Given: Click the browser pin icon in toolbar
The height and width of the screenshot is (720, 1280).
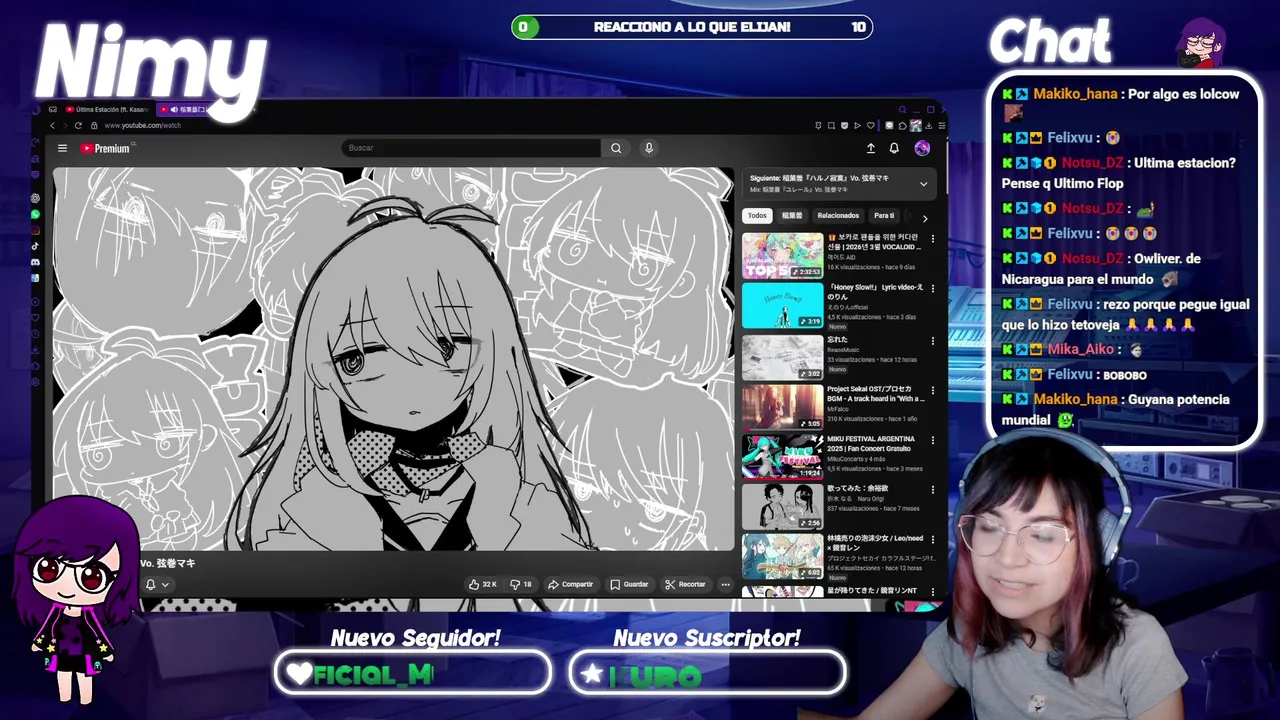Looking at the screenshot, I should [x=818, y=125].
